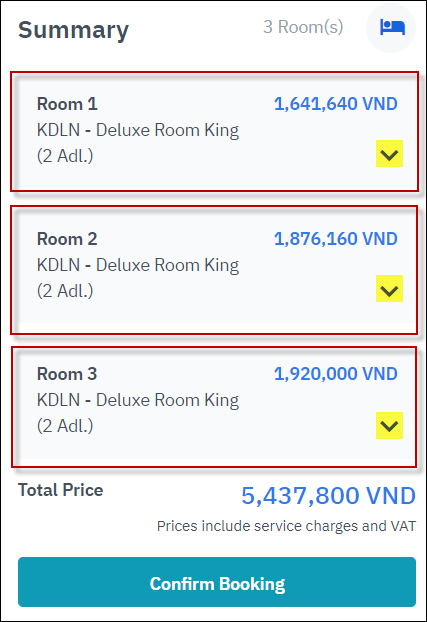
Task: Select the Room 2 card
Action: pyautogui.click(x=214, y=270)
